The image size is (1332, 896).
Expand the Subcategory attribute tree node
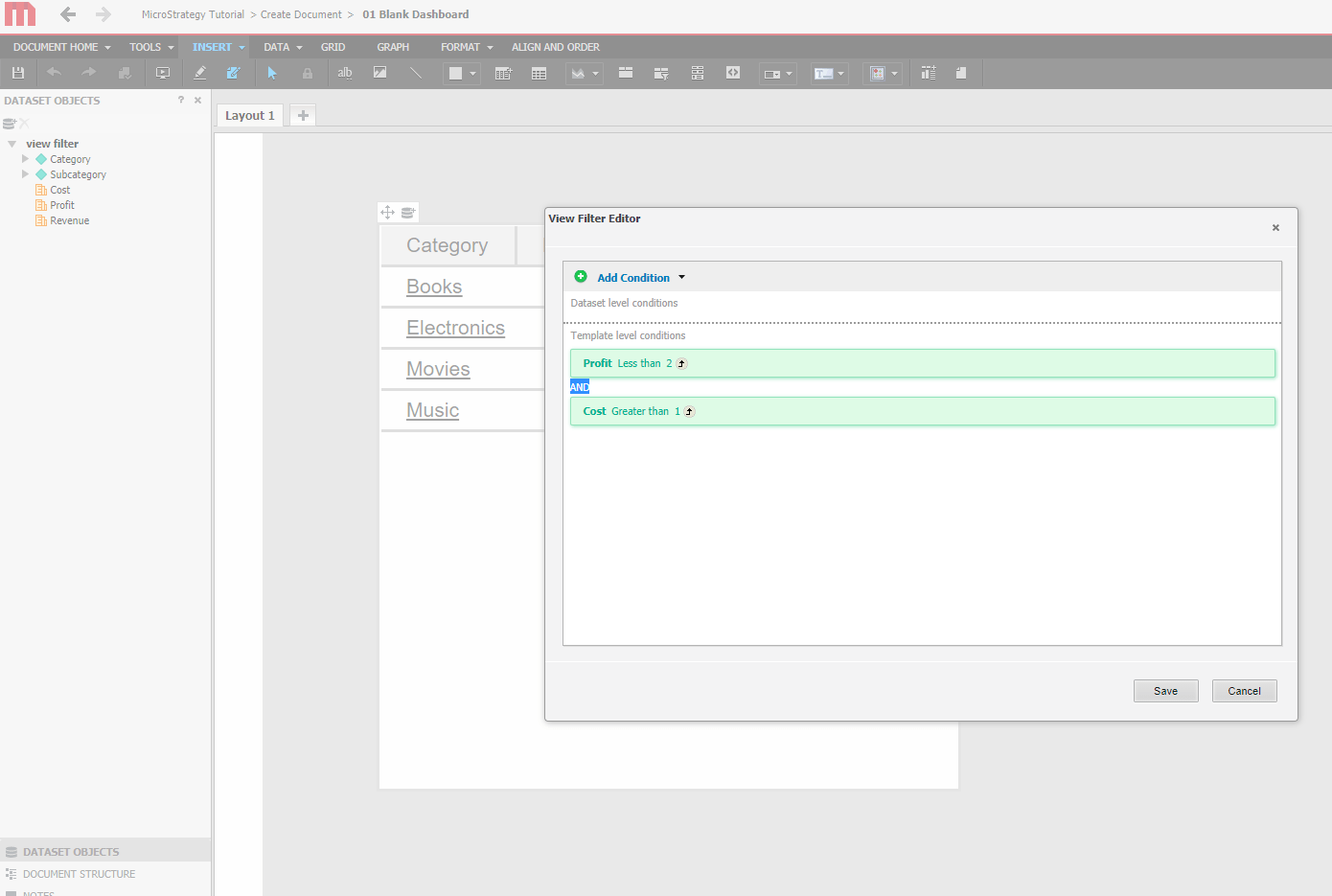[26, 174]
